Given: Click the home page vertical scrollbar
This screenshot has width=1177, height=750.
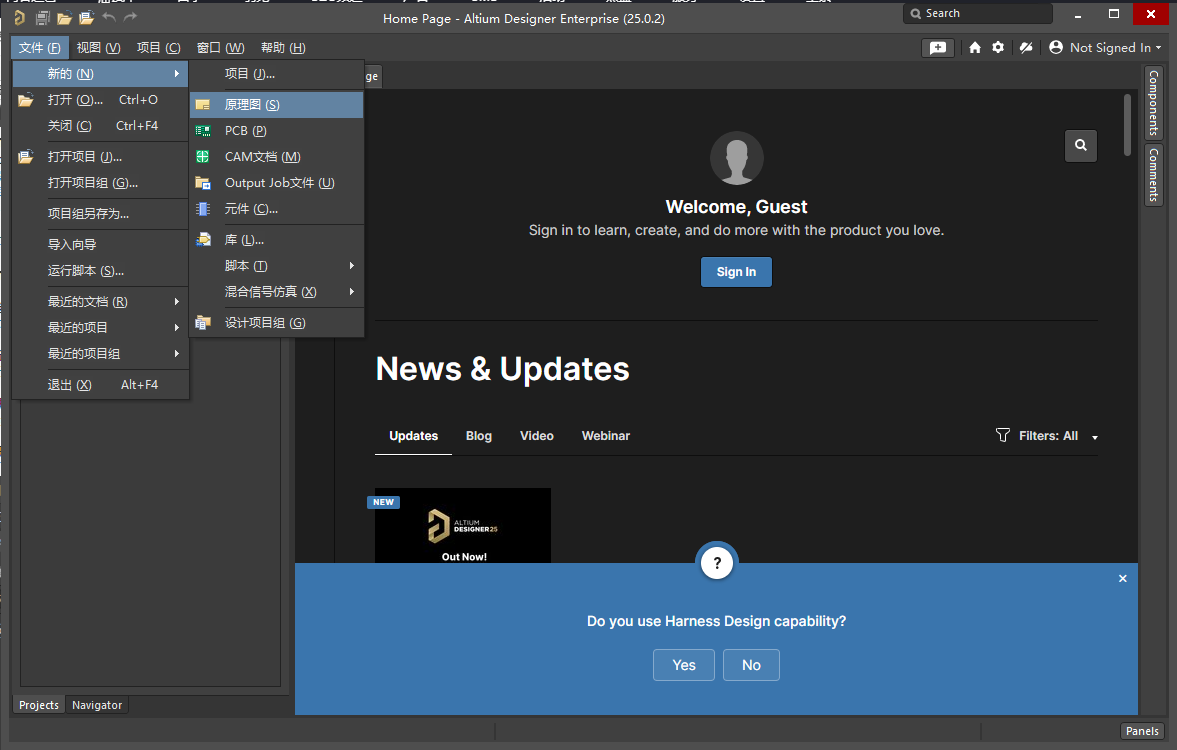Looking at the screenshot, I should pyautogui.click(x=1127, y=125).
